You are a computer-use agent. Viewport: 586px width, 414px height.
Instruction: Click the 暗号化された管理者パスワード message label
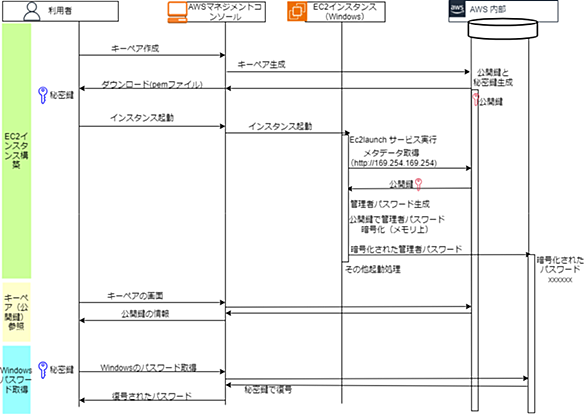[406, 249]
